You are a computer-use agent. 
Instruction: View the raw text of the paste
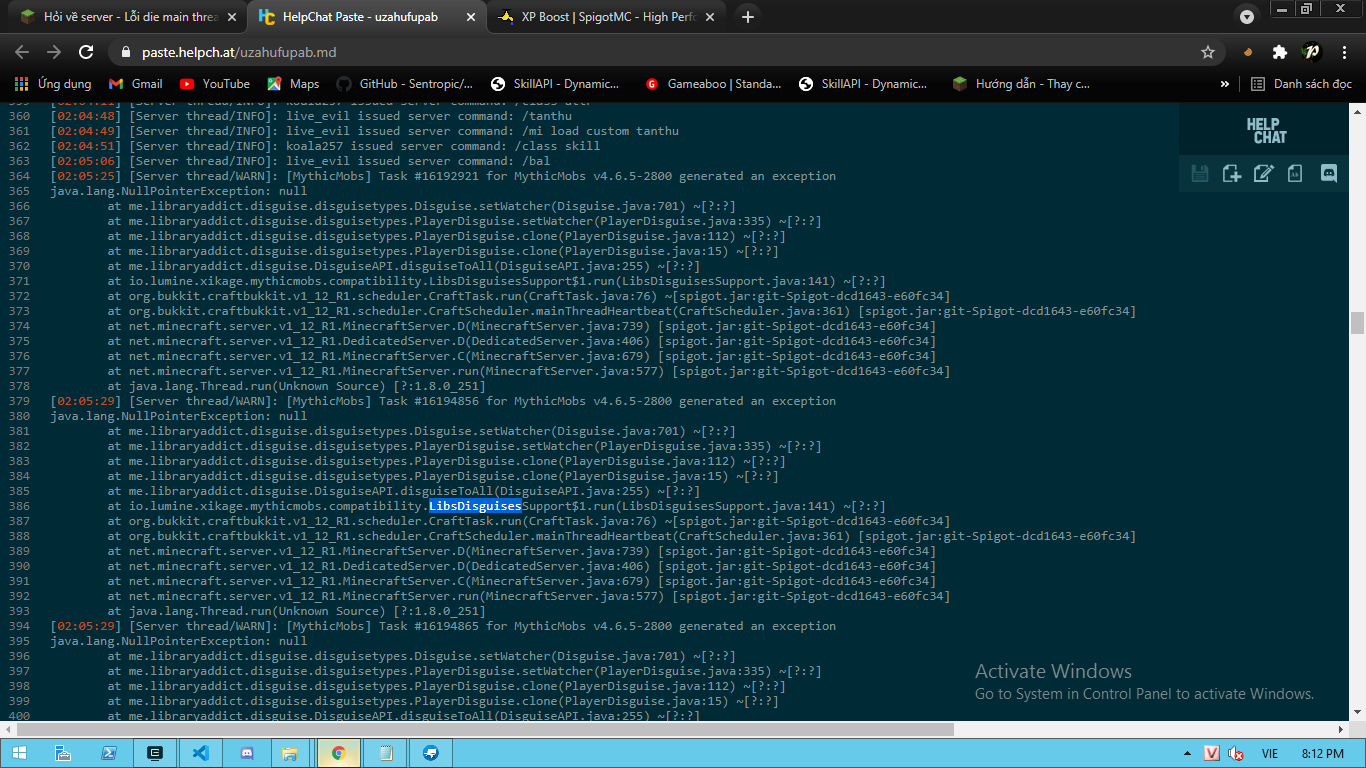[1295, 174]
